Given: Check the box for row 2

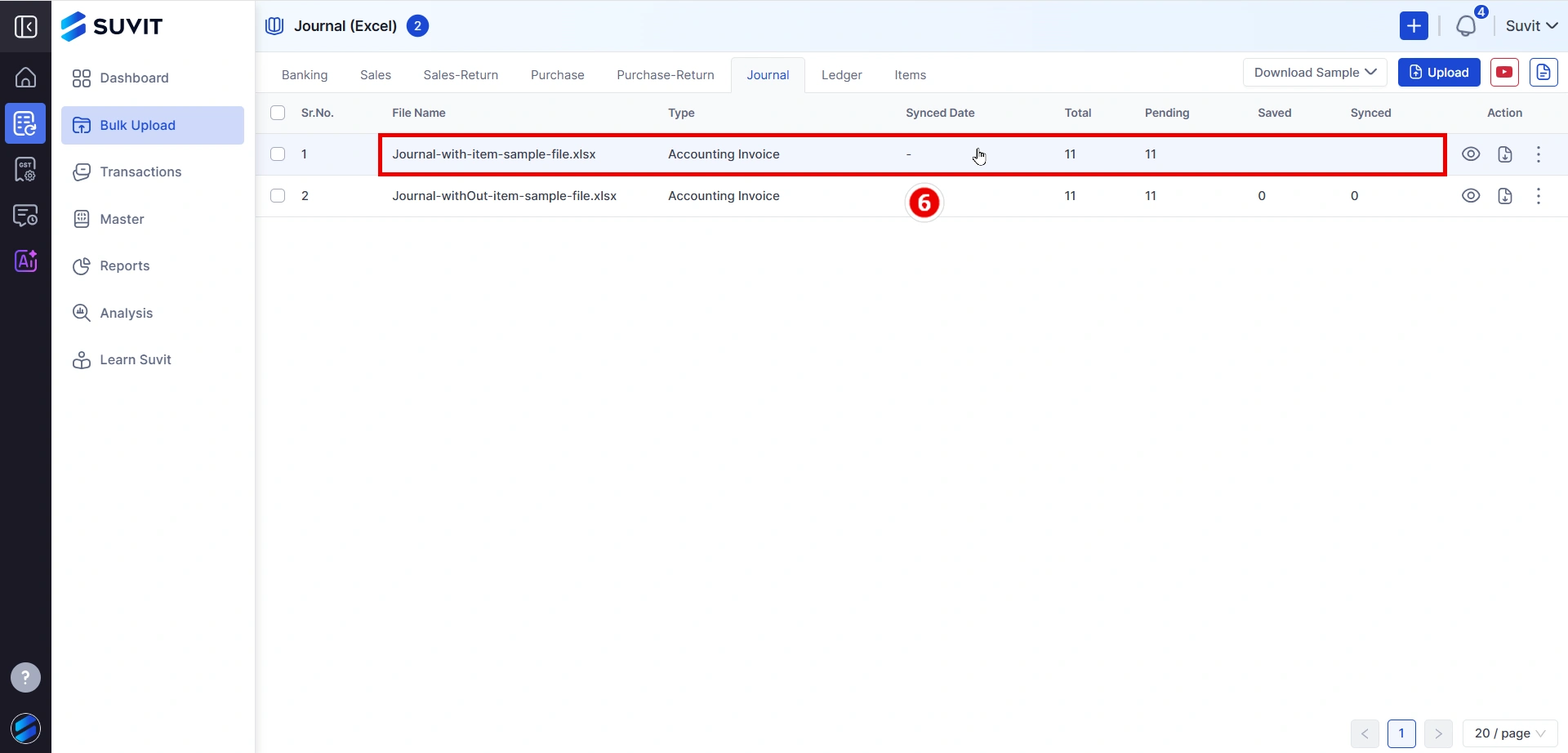Looking at the screenshot, I should coord(278,196).
